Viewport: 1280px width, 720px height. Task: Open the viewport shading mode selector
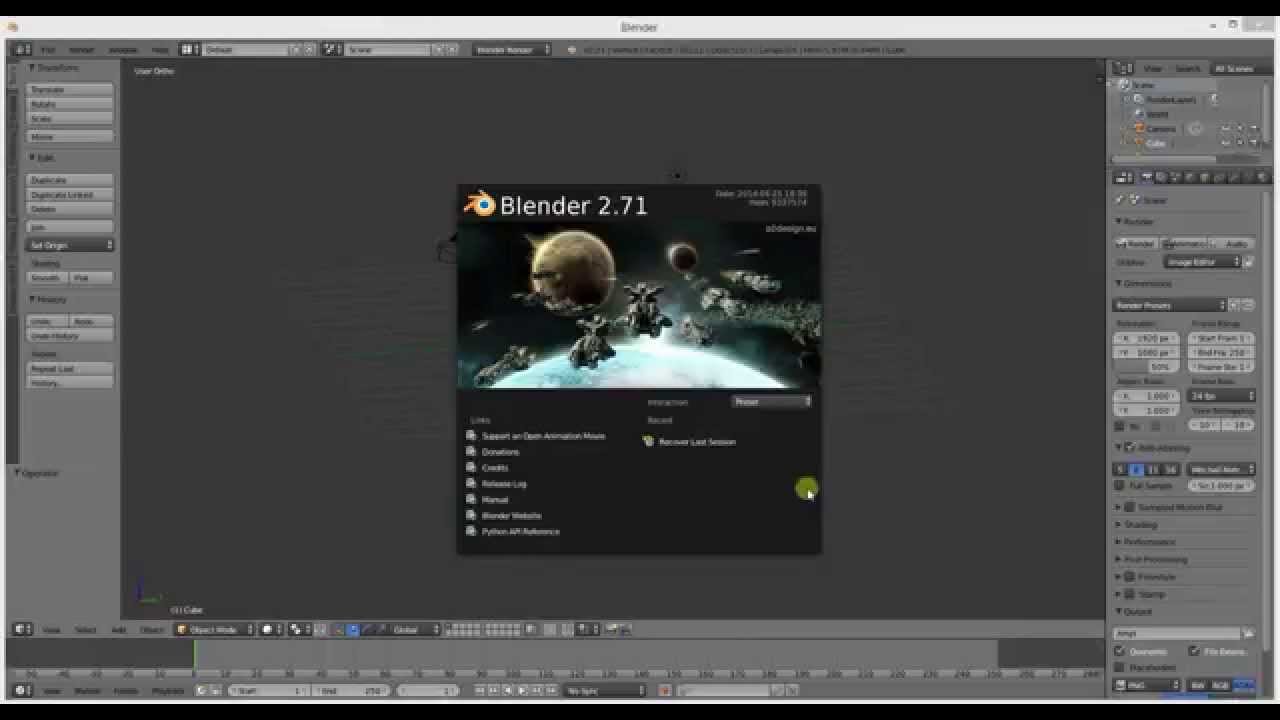coord(271,629)
